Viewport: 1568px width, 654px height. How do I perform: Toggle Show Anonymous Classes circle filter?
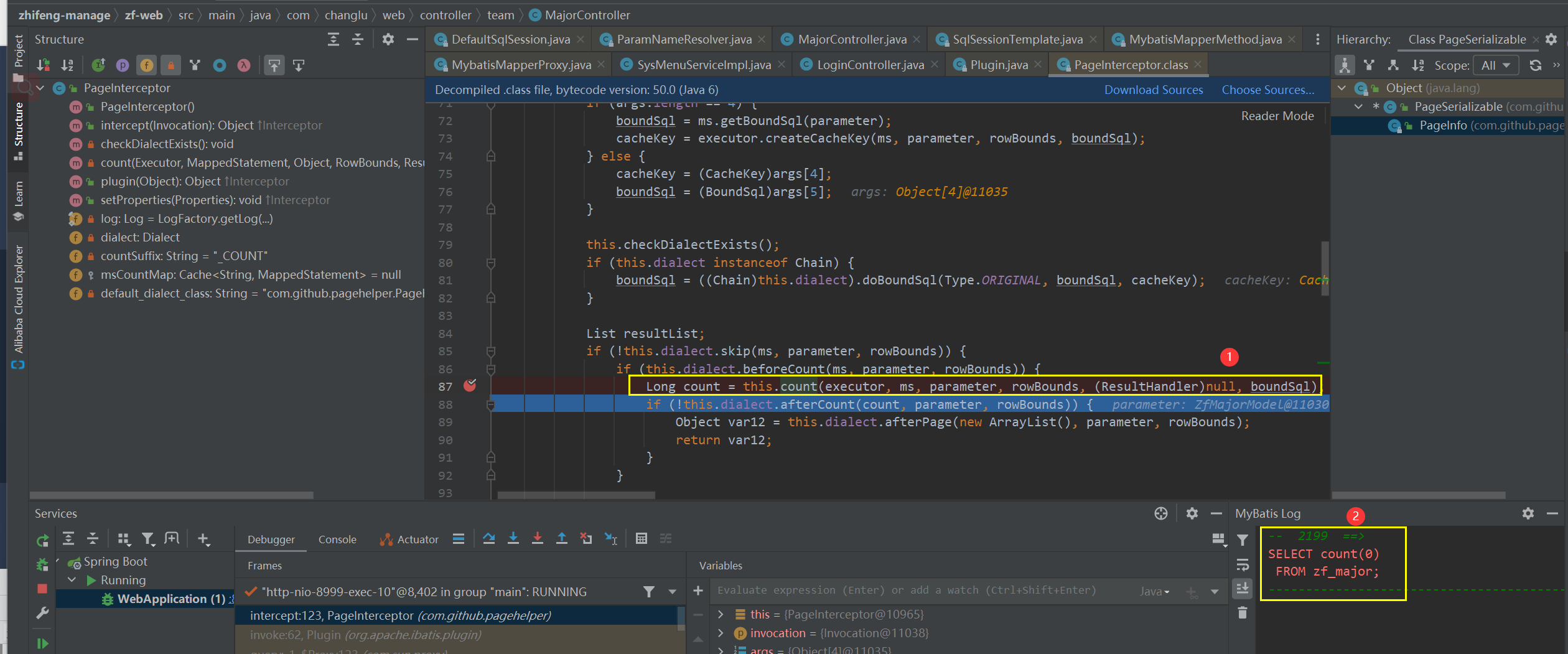(220, 65)
